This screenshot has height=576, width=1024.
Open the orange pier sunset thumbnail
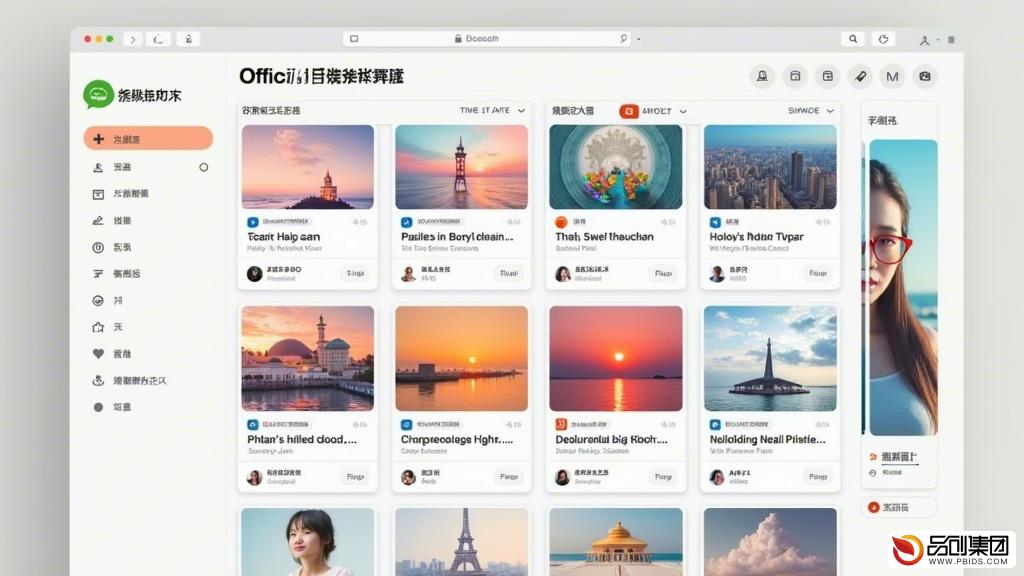462,359
